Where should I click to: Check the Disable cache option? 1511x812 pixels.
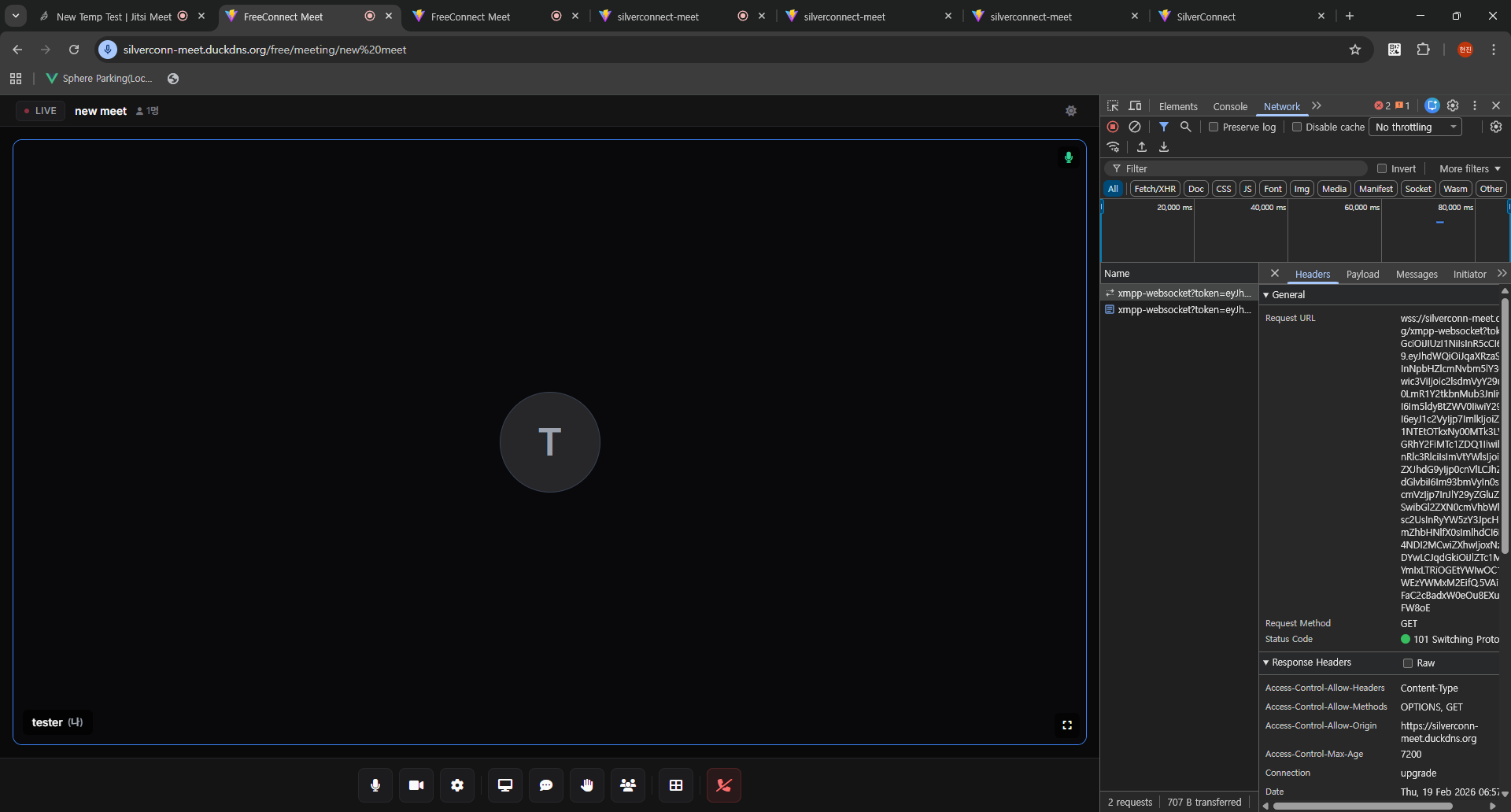1297,127
